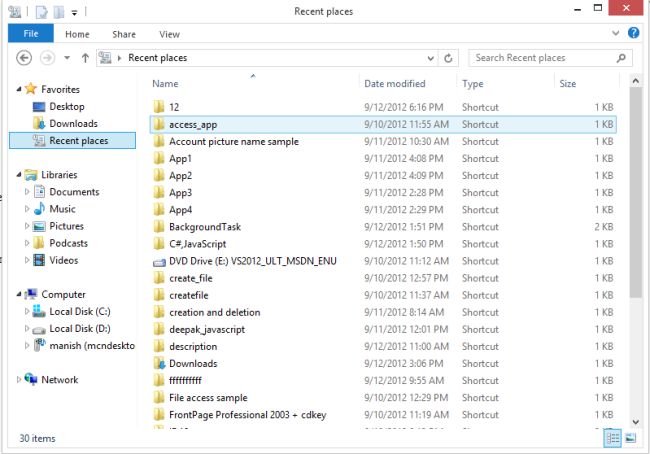Click the Videos library film icon

coord(39,260)
